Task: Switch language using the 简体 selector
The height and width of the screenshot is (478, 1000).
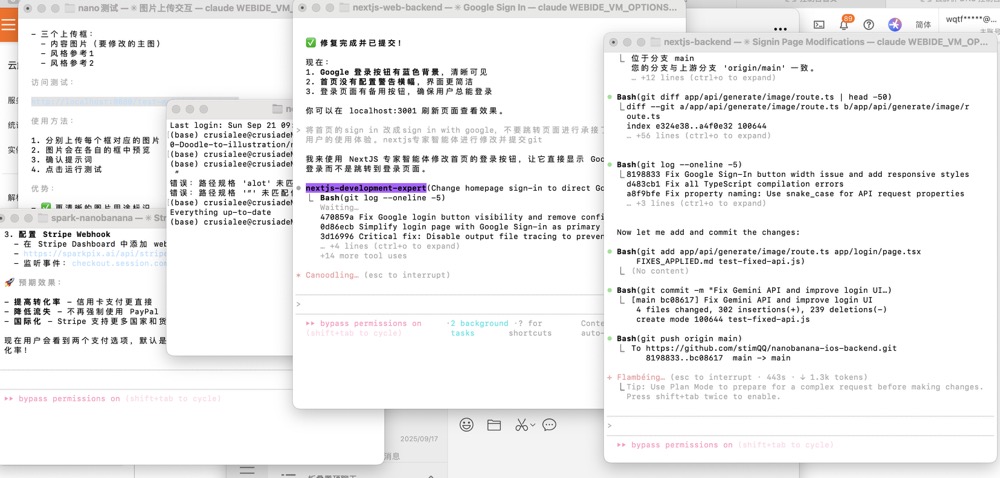Action: 923,25
